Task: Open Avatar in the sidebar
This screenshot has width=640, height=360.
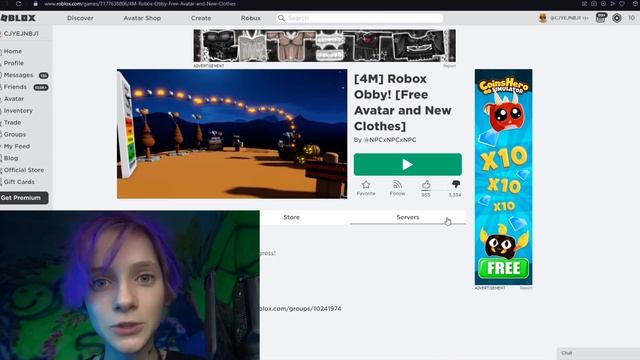Action: coord(14,99)
